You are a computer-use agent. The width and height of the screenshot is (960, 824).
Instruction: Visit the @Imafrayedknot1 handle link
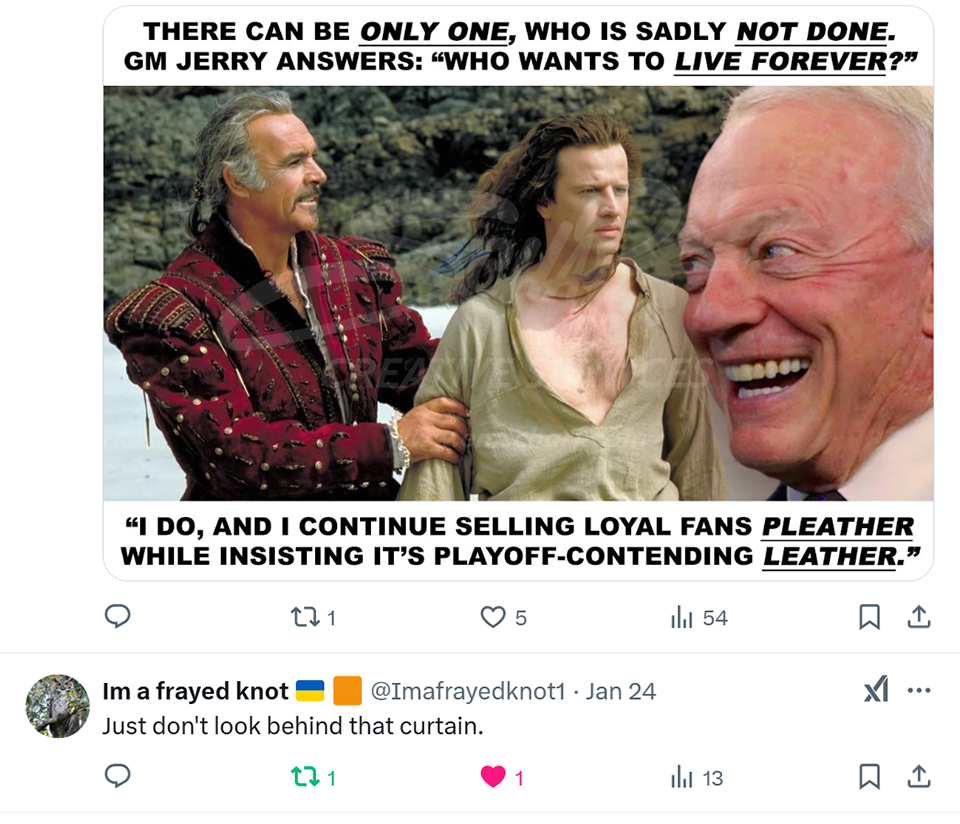click(468, 691)
